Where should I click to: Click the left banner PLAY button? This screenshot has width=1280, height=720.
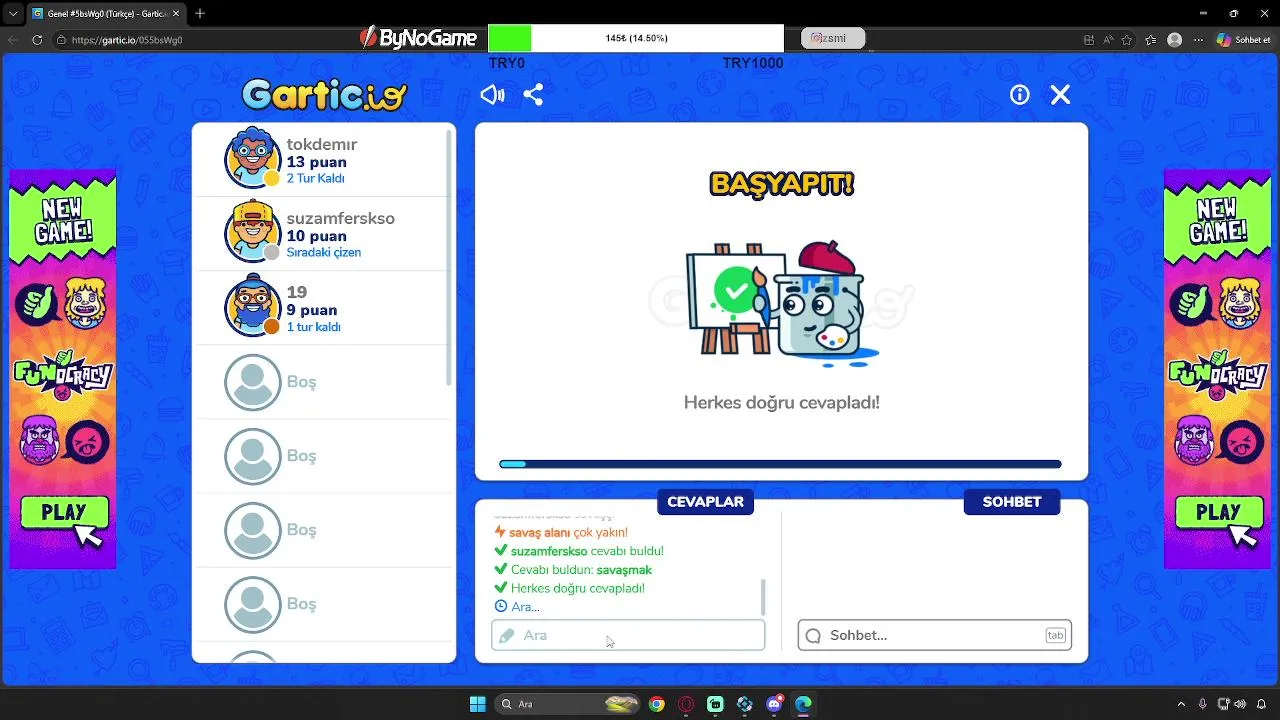coord(64,512)
